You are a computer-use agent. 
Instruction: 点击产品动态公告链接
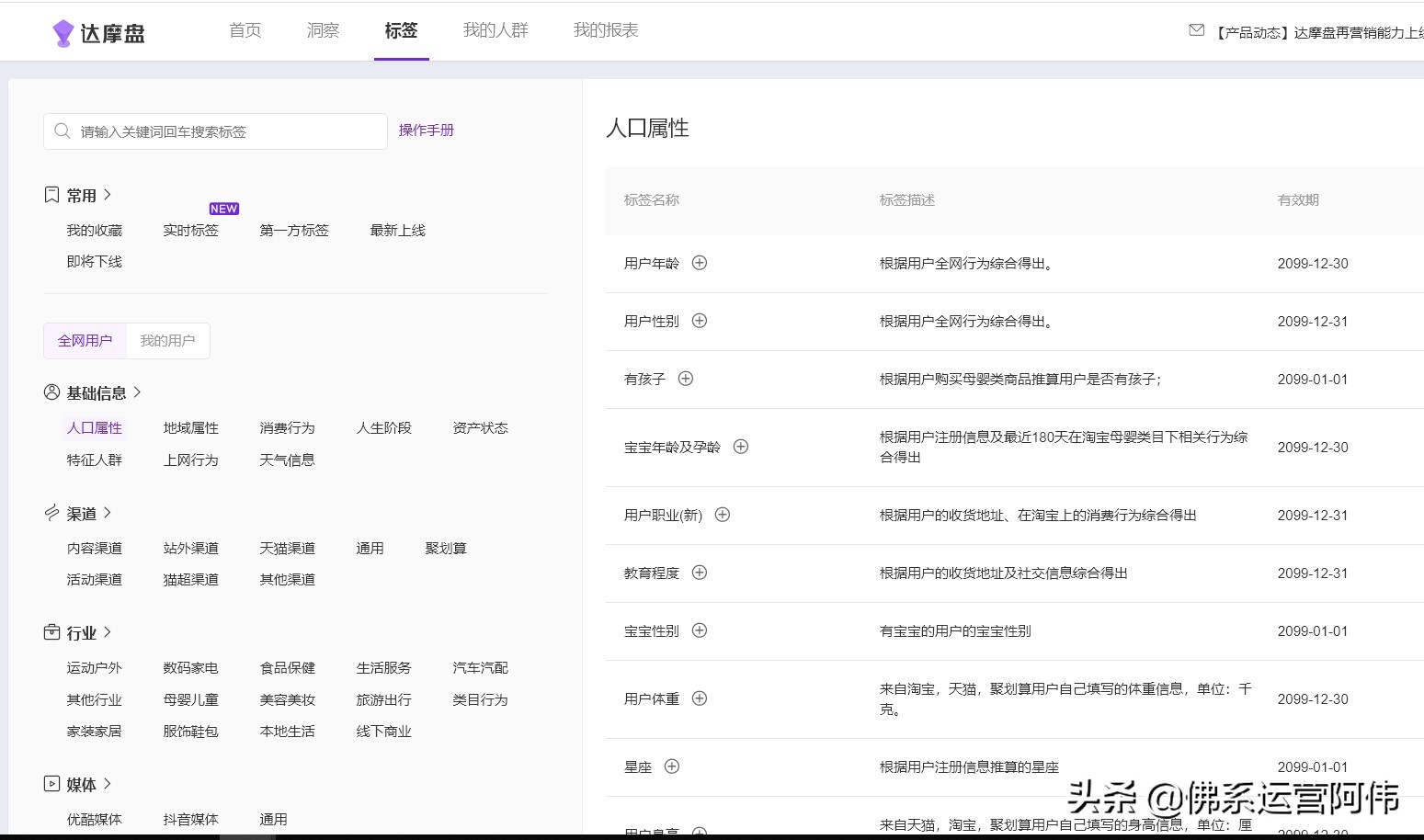[x=1315, y=29]
